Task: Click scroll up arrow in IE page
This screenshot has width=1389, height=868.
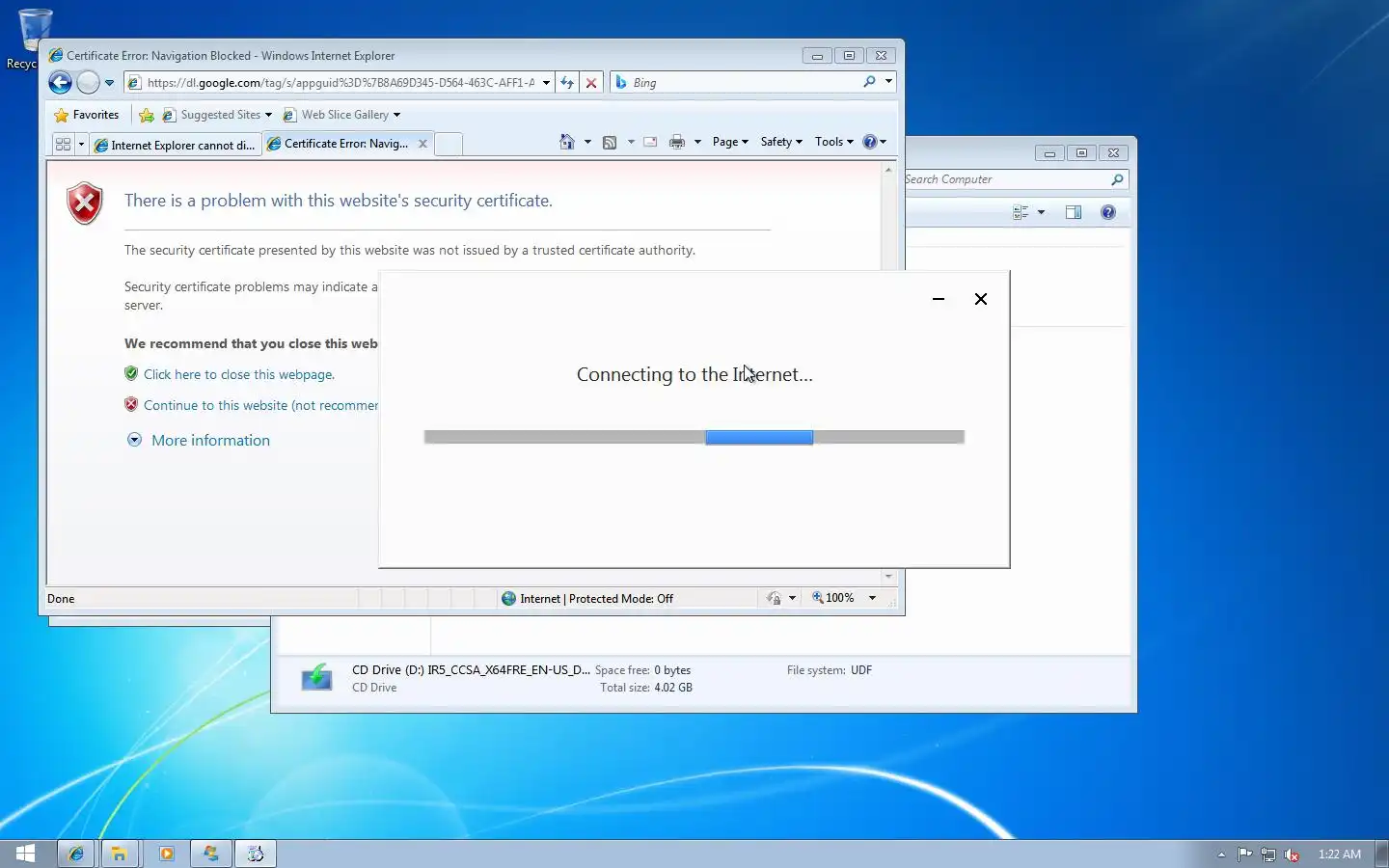Action: (888, 170)
